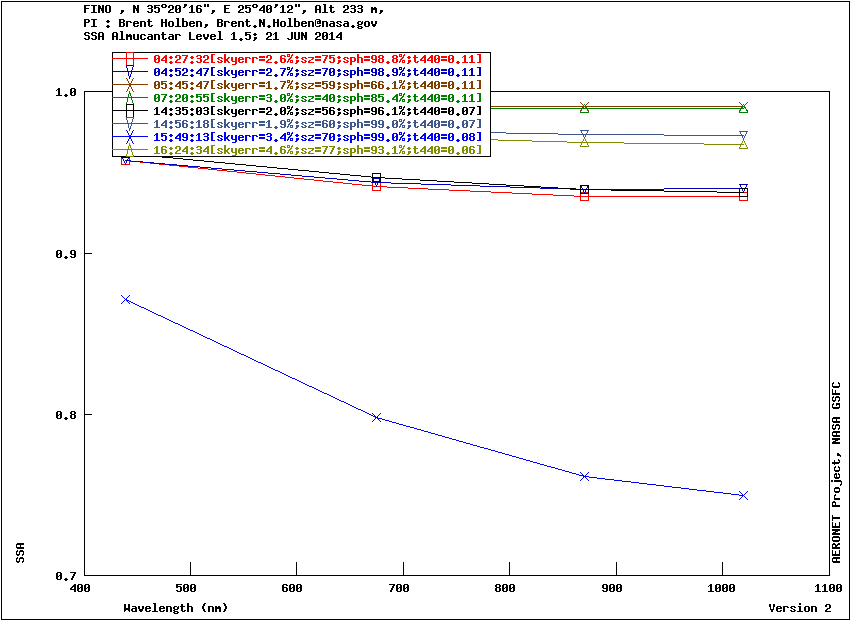
Task: Select the olive triangle marker at 870 nm
Action: click(584, 143)
